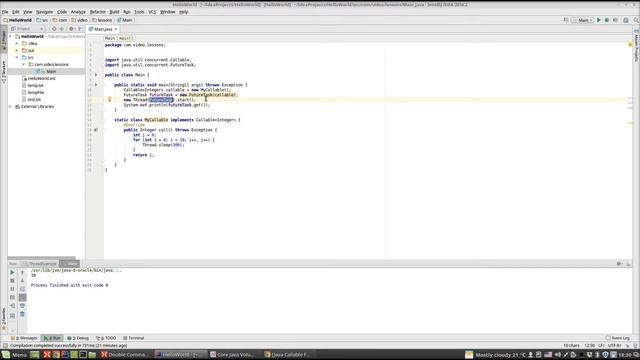
Task: Click the print icon in Run panel
Action: pos(22,306)
